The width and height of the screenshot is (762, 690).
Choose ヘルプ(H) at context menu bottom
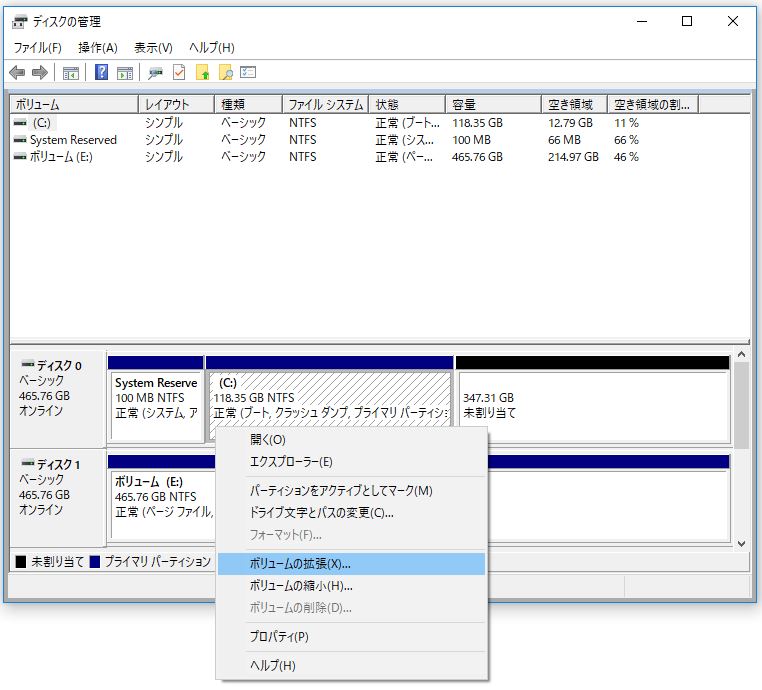click(351, 665)
